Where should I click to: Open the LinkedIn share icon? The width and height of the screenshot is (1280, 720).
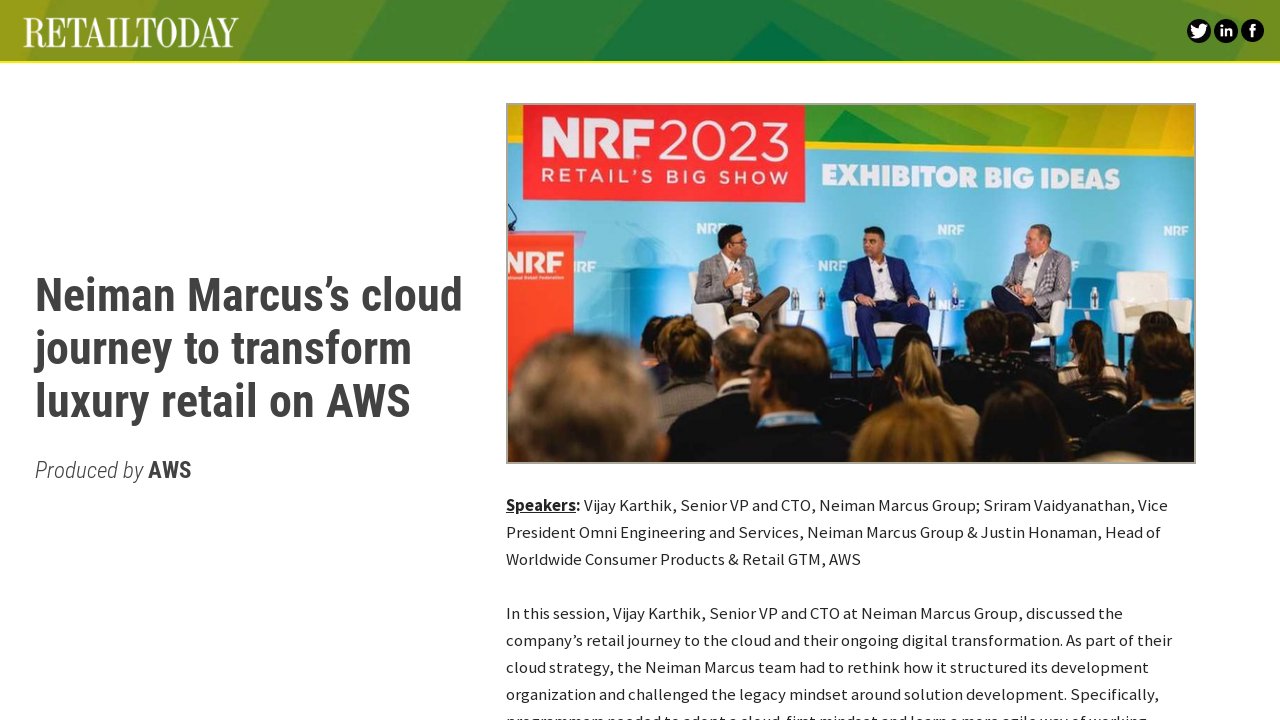tap(1225, 31)
